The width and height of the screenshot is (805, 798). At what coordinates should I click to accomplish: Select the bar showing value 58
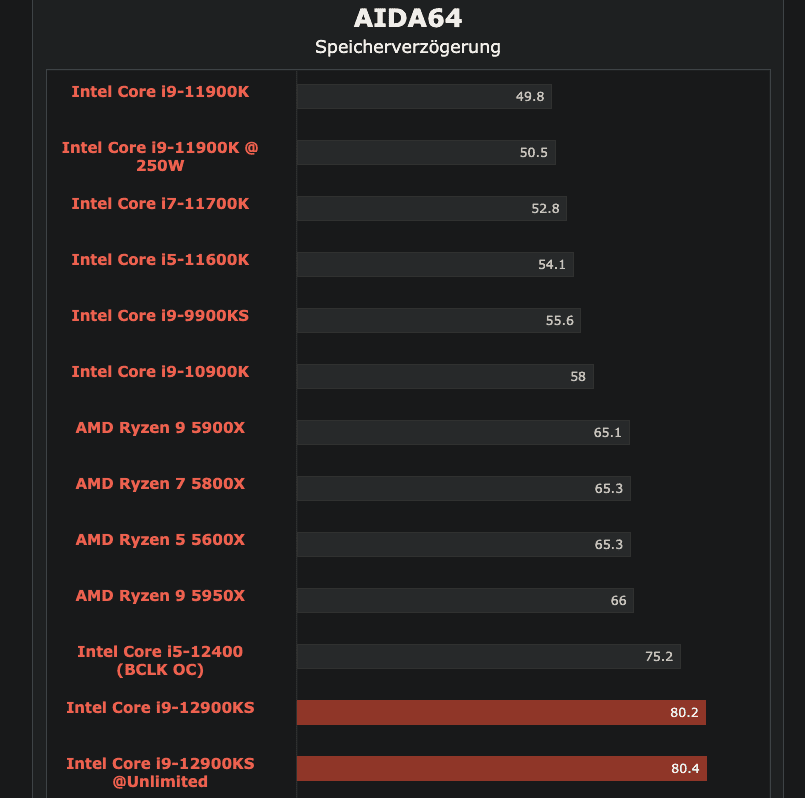tap(445, 376)
